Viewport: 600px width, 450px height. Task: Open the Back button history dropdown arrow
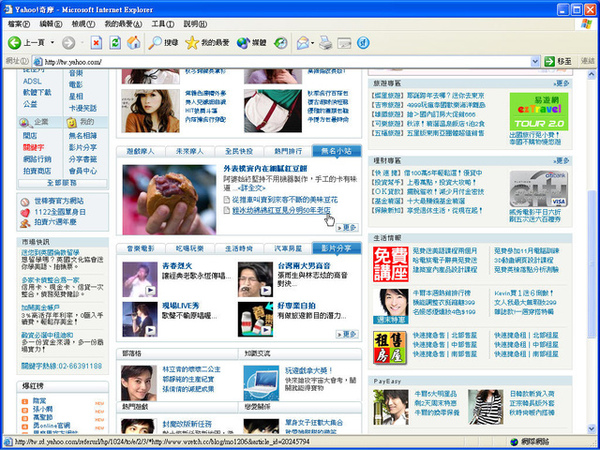pyautogui.click(x=52, y=43)
